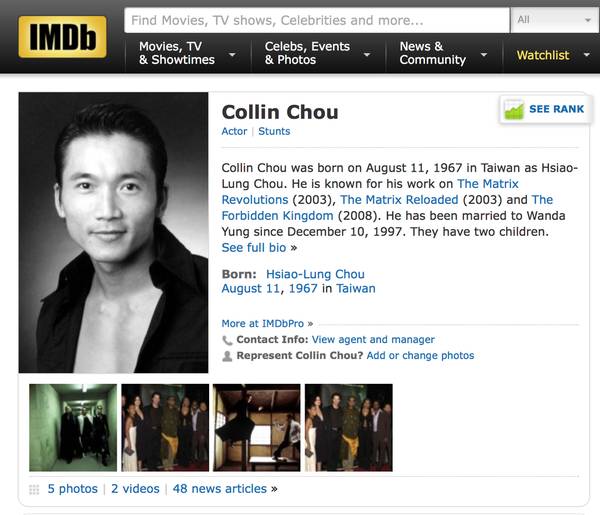Open the Watchlist menu
The width and height of the screenshot is (600, 515).
click(x=551, y=55)
